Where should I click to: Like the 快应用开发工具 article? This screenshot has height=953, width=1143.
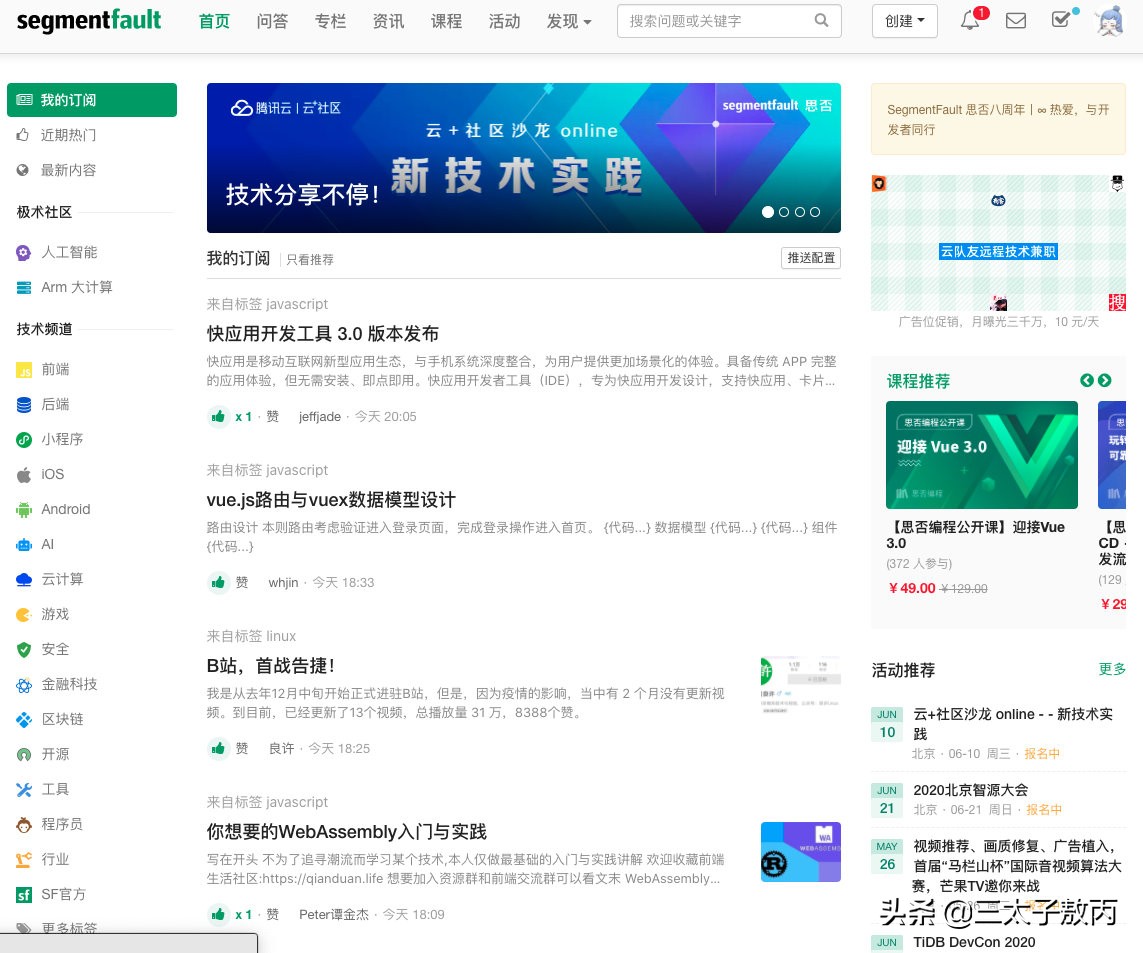click(x=218, y=416)
